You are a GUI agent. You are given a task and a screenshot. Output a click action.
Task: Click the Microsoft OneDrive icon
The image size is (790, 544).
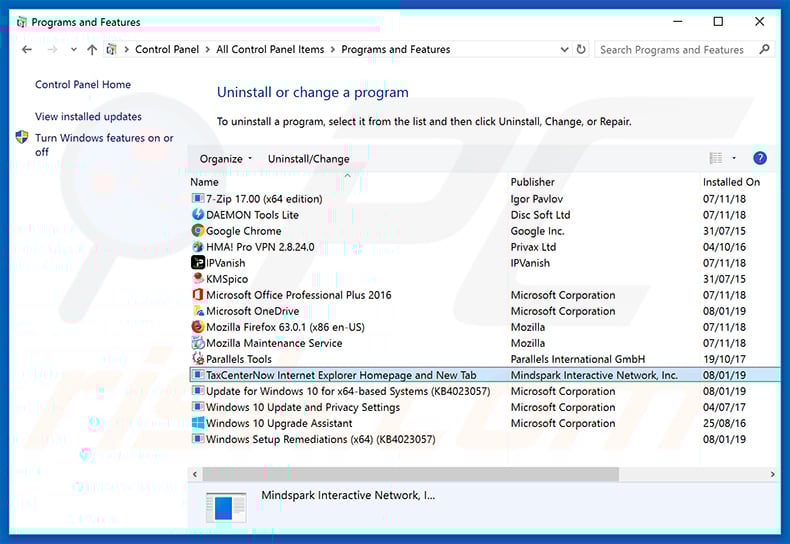[x=198, y=311]
